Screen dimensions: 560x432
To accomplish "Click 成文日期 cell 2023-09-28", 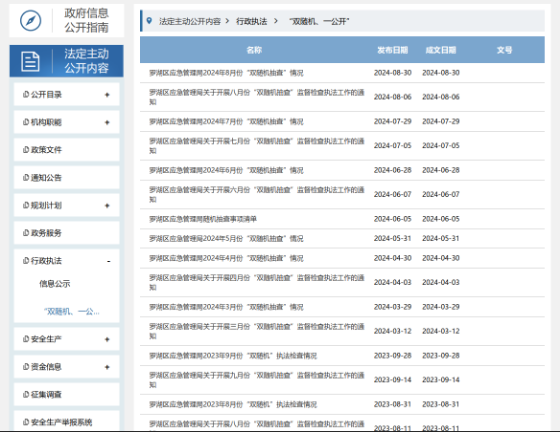I will 441,356.
